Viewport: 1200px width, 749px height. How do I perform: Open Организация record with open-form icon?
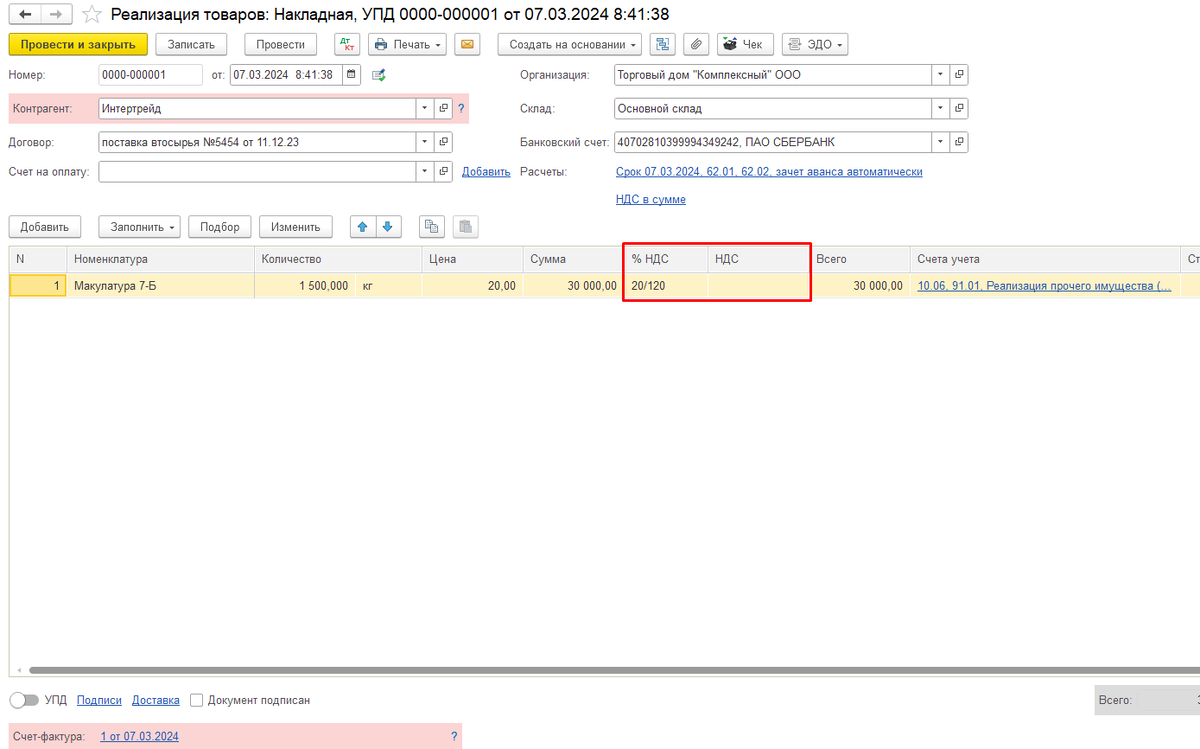pyautogui.click(x=959, y=75)
